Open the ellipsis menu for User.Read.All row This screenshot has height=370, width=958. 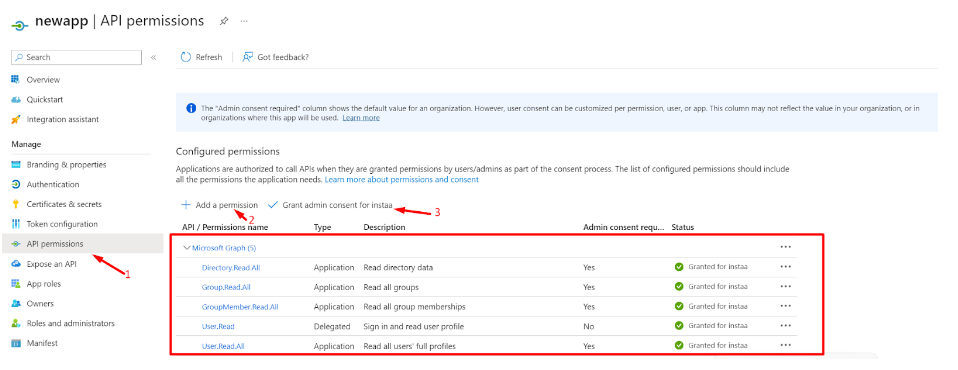(x=786, y=345)
